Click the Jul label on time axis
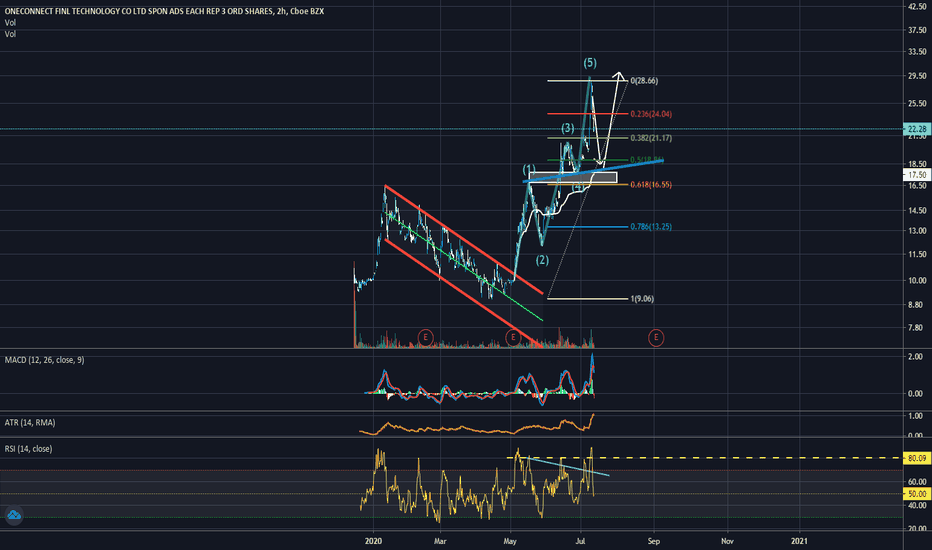Viewport: 932px width, 550px height. point(581,541)
